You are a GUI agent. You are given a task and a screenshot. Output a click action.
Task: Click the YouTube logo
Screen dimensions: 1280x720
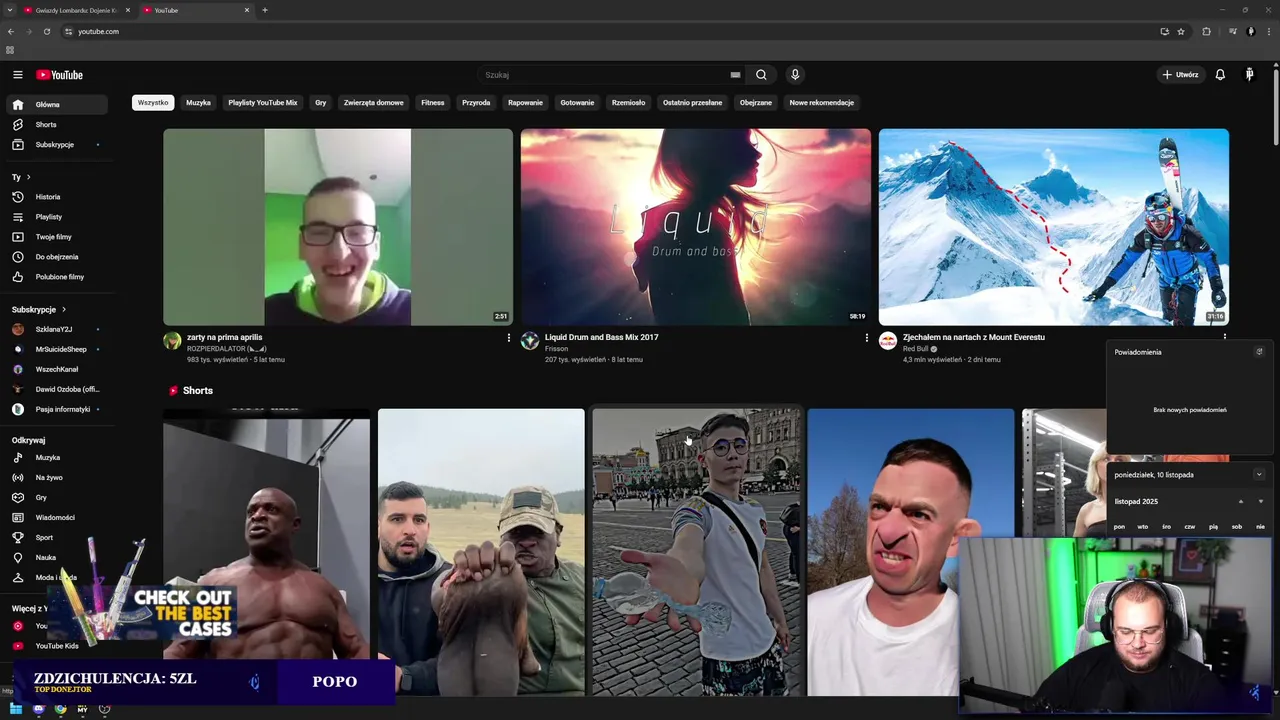59,75
